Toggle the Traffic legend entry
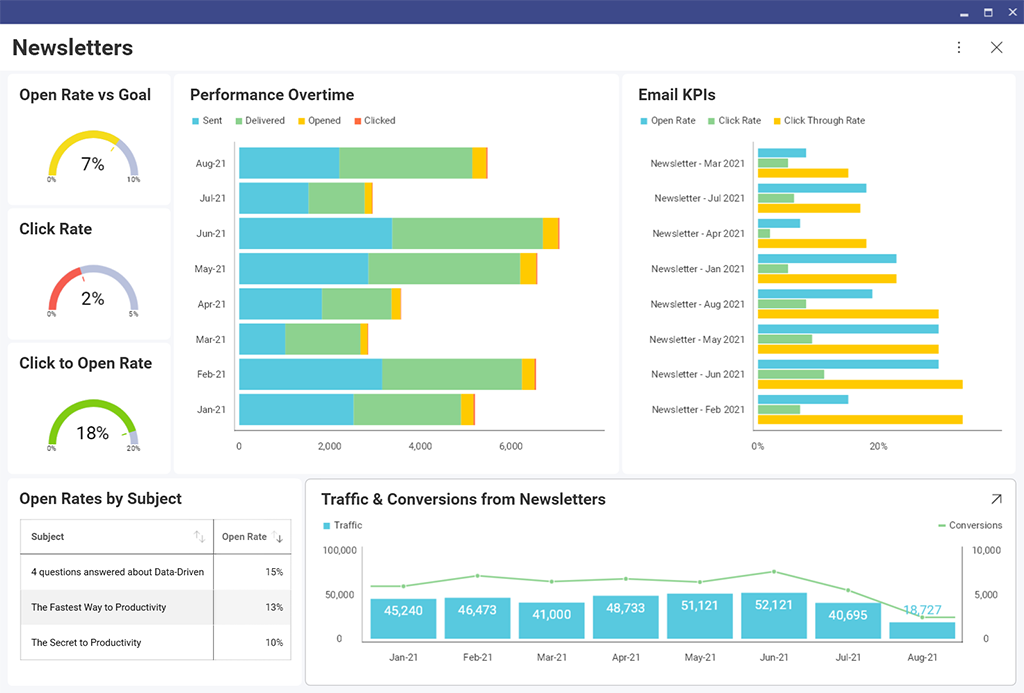The image size is (1024, 693). point(343,525)
